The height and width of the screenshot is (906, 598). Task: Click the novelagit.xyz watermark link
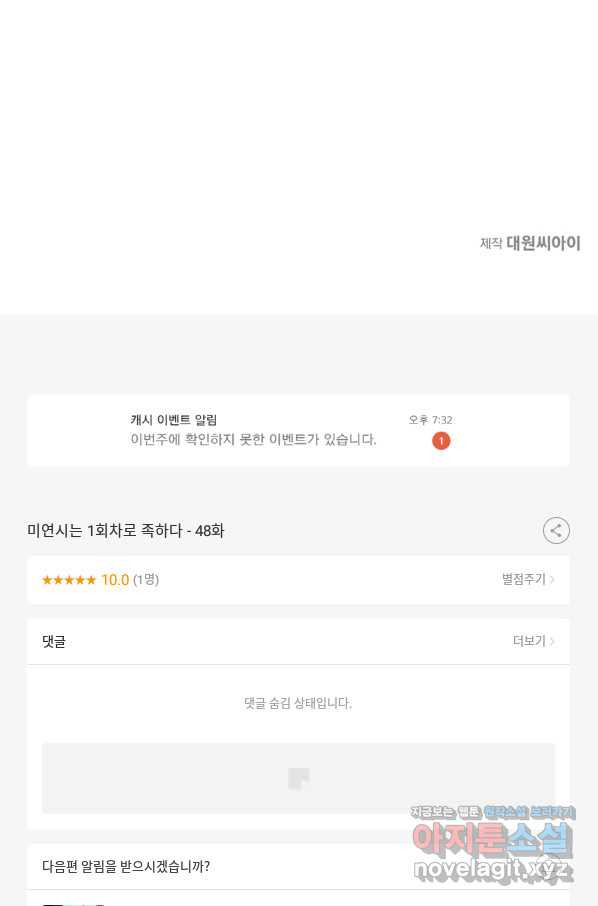click(x=493, y=870)
